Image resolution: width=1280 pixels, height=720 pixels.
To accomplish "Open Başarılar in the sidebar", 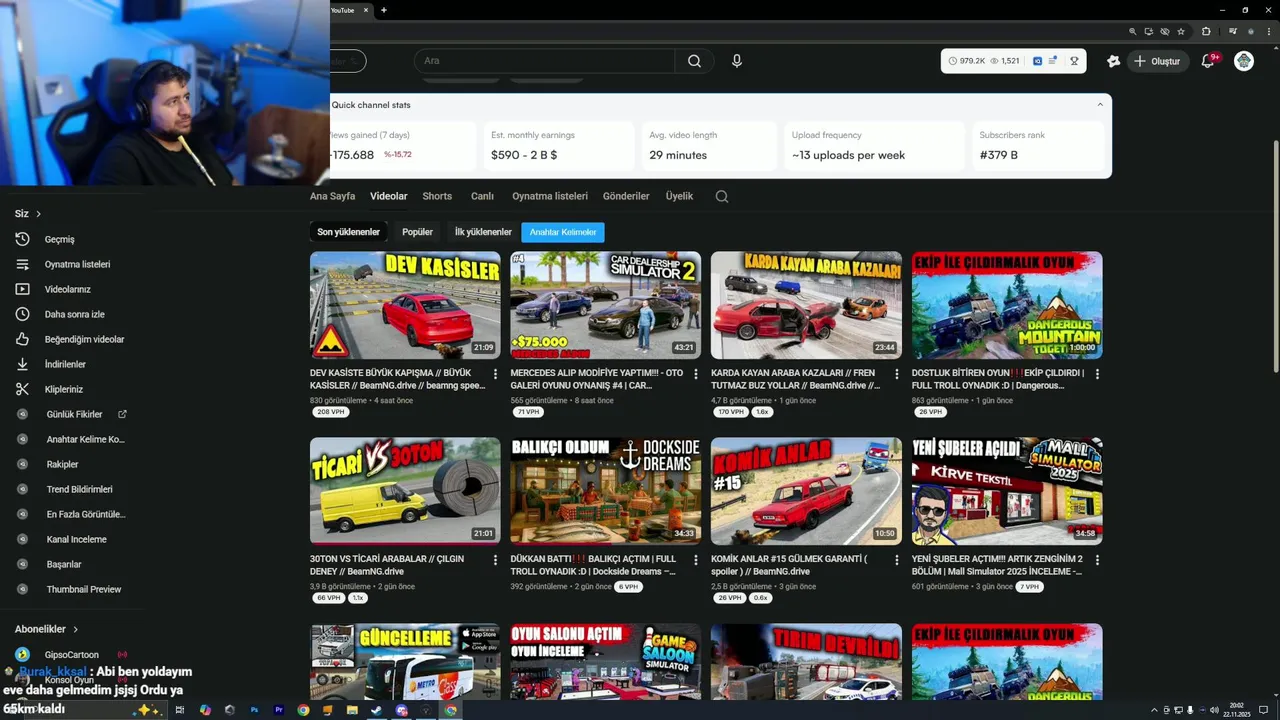I will click(64, 564).
